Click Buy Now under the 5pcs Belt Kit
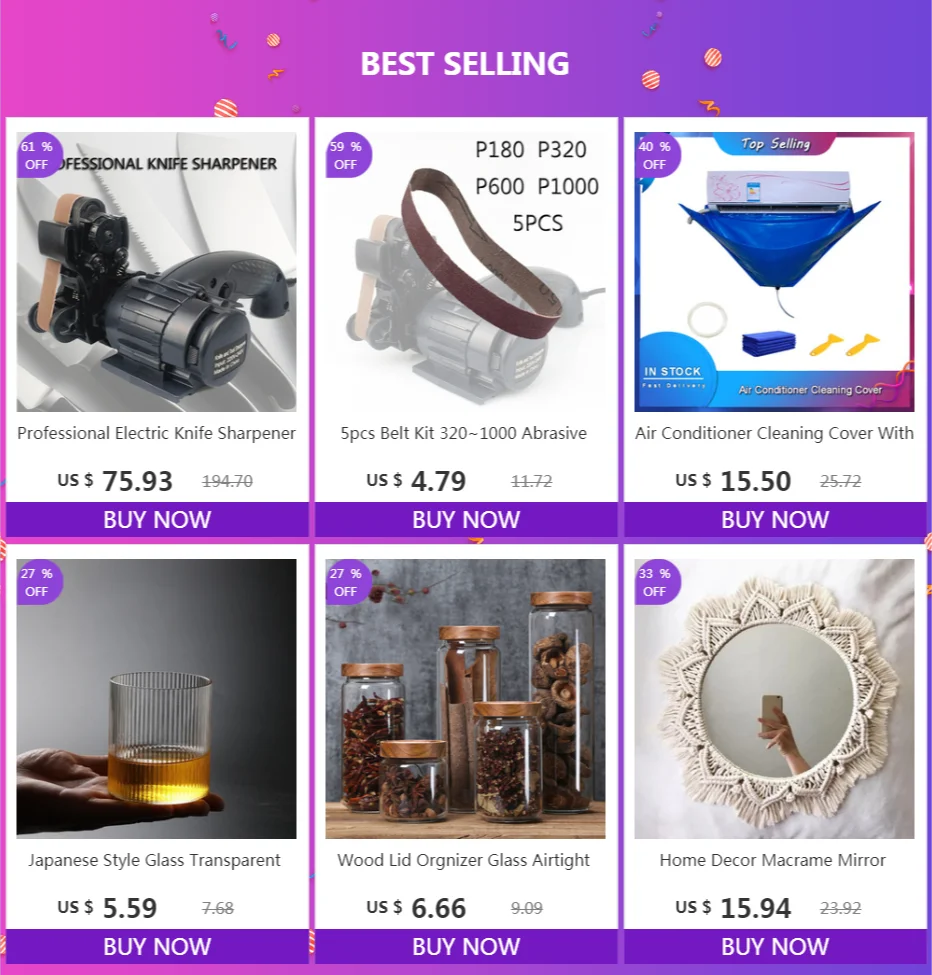This screenshot has height=975, width=932. (x=466, y=519)
